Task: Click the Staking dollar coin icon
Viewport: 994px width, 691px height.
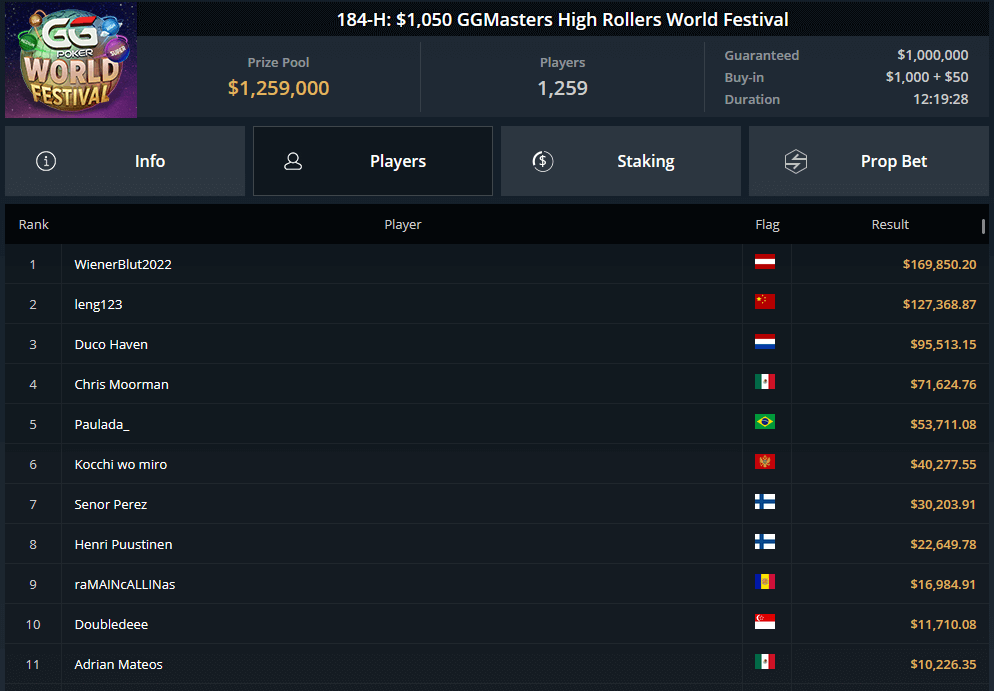Action: click(x=542, y=160)
